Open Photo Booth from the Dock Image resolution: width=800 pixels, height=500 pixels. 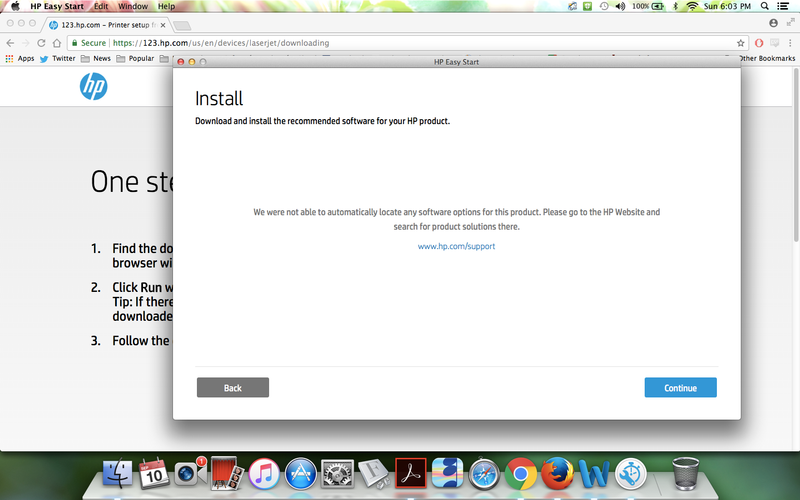(227, 473)
